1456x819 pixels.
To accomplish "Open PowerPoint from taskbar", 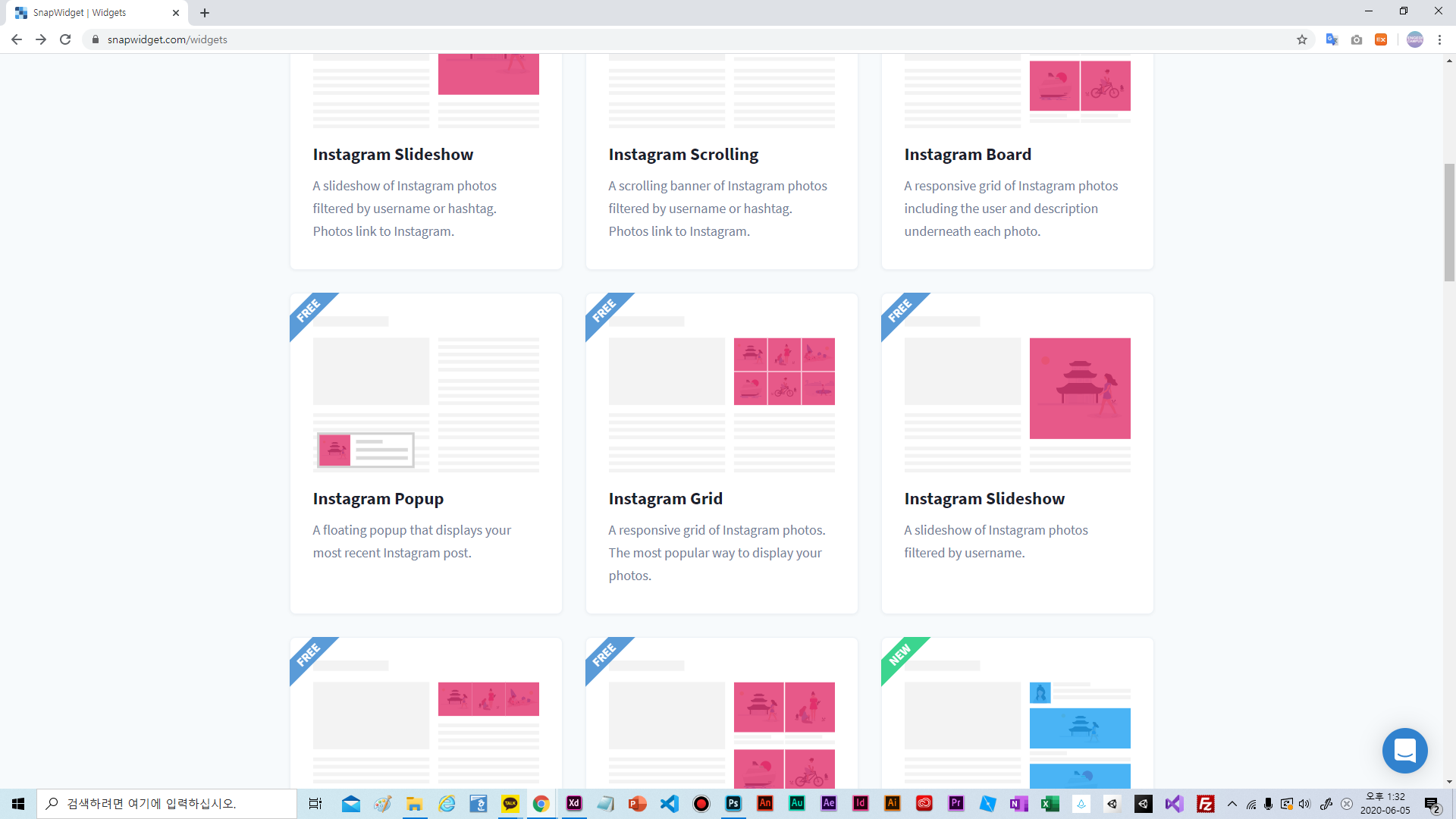I will (x=637, y=804).
